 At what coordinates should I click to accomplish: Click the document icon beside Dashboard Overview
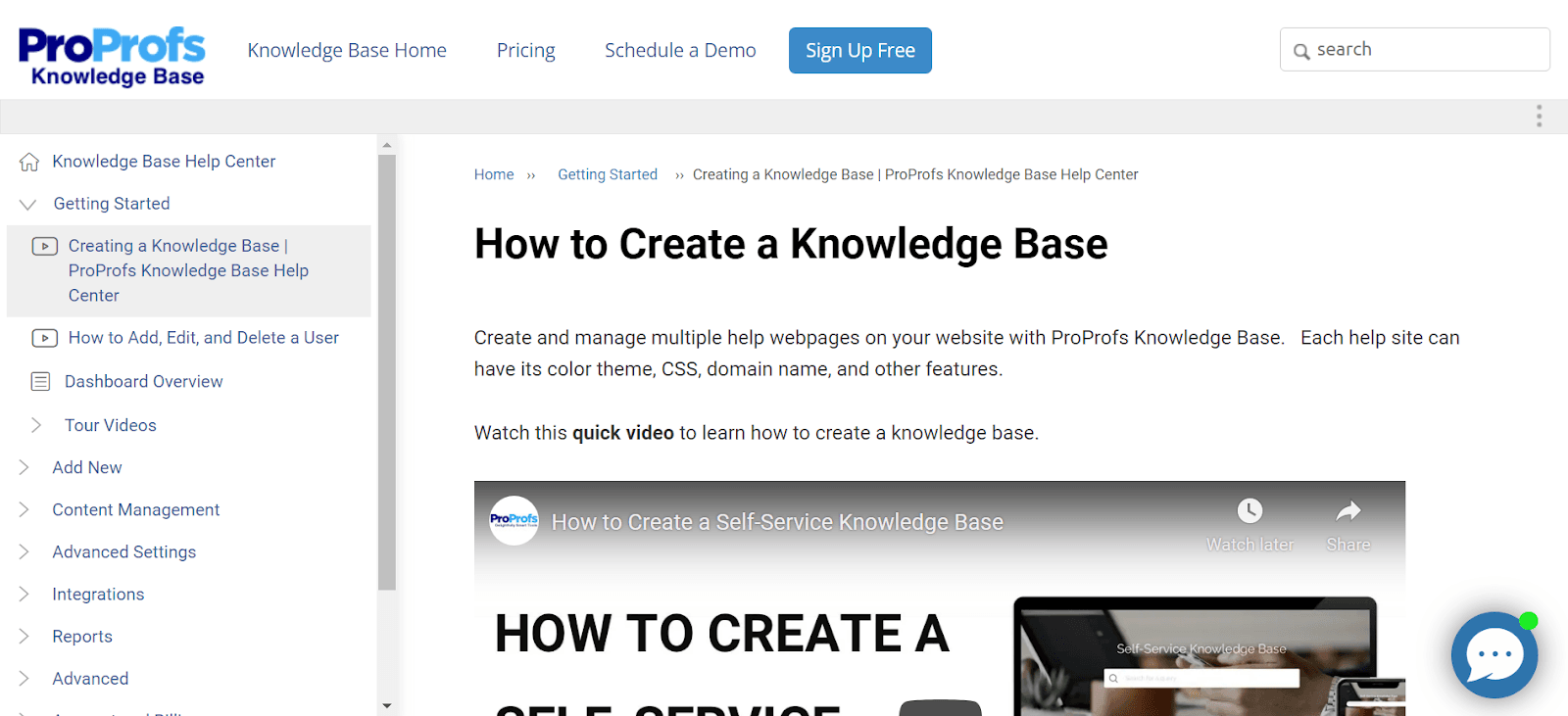click(40, 382)
